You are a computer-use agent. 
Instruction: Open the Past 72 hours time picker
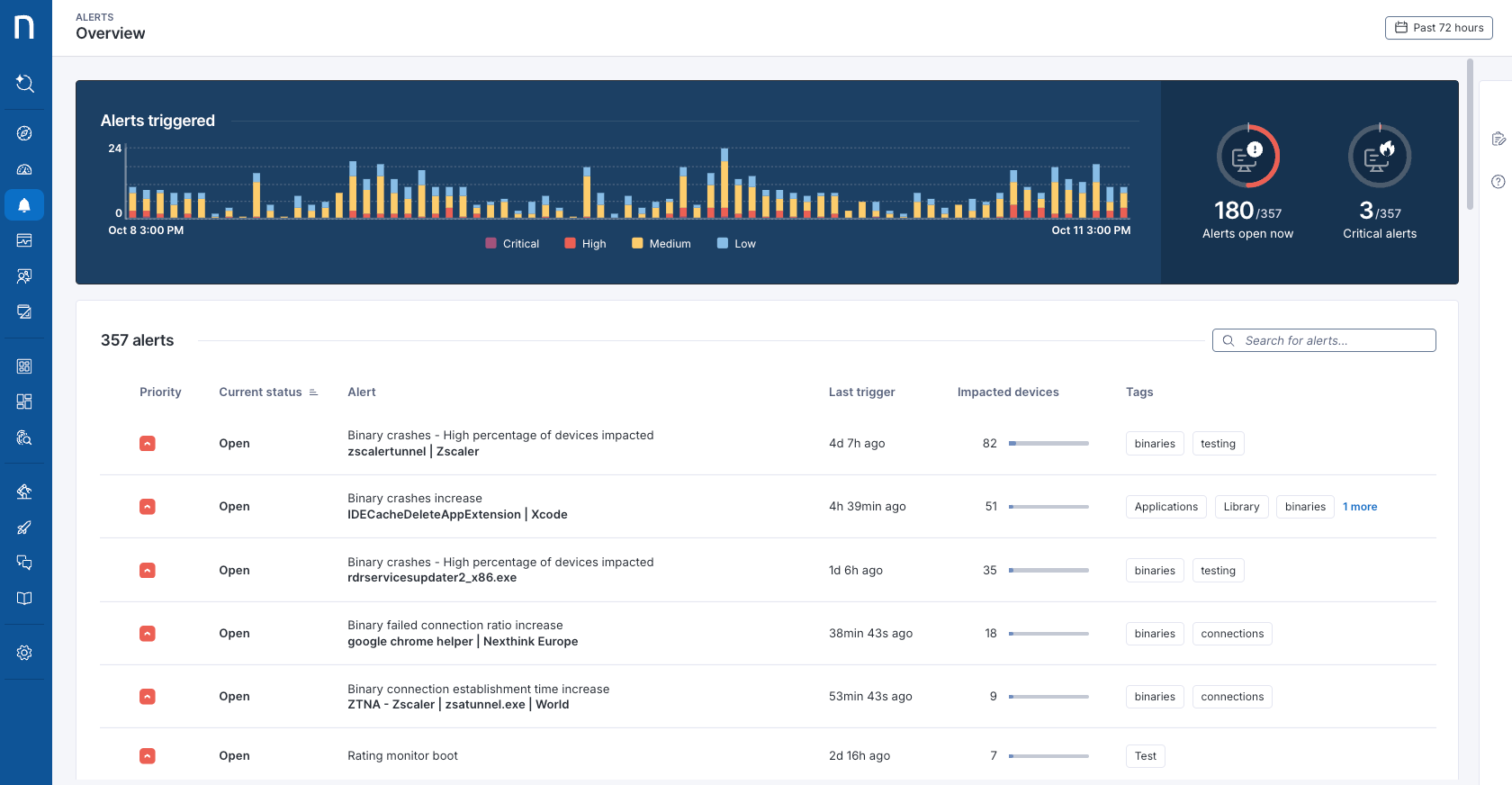pyautogui.click(x=1438, y=28)
